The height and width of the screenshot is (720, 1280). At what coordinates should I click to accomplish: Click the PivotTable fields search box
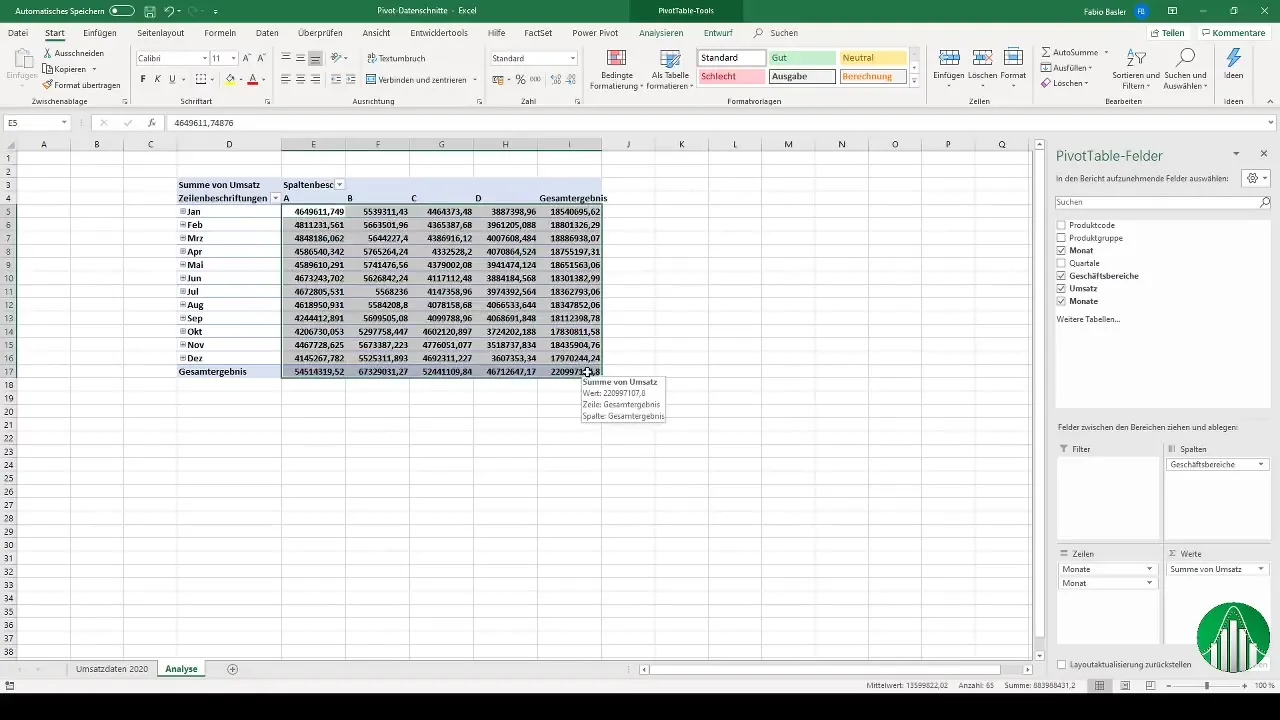(x=1163, y=202)
